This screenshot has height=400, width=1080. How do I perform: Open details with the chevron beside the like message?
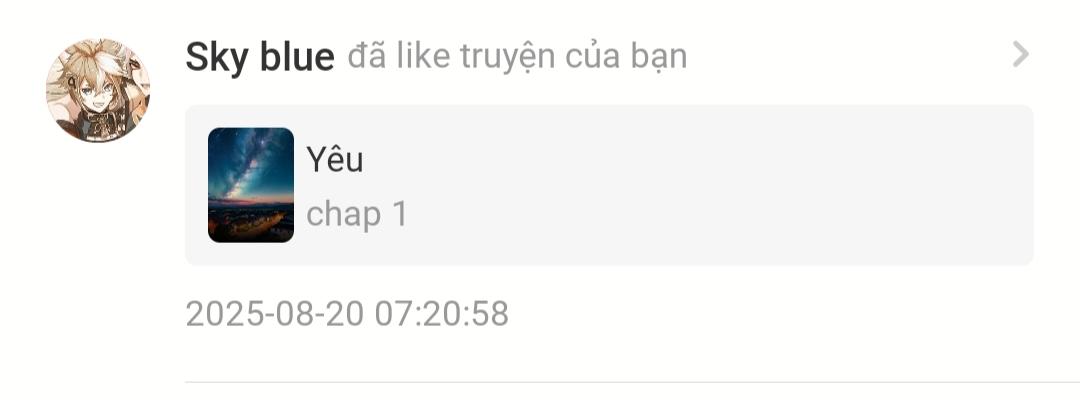click(1020, 54)
